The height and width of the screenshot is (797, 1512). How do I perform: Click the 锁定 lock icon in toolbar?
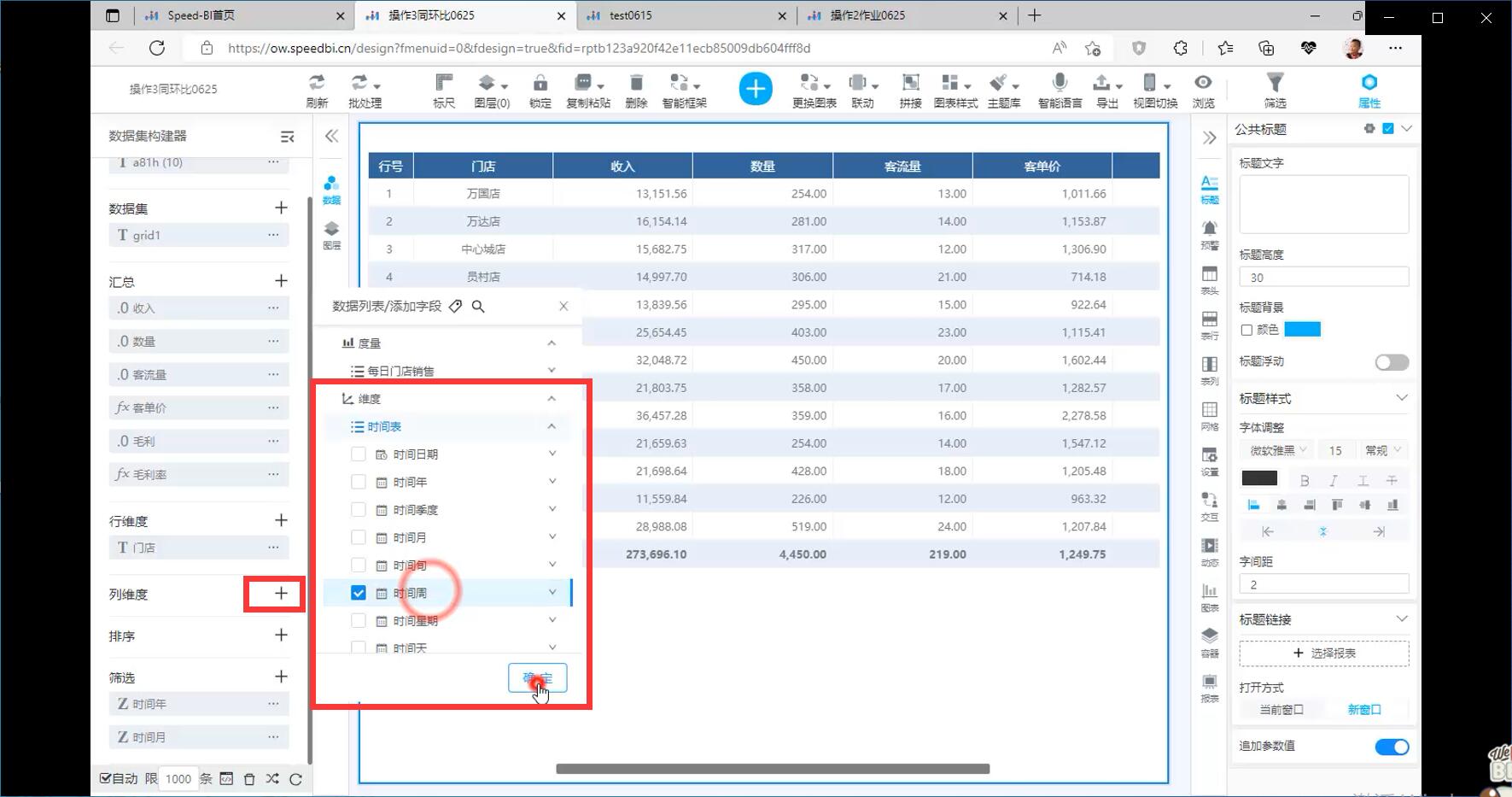coord(540,84)
